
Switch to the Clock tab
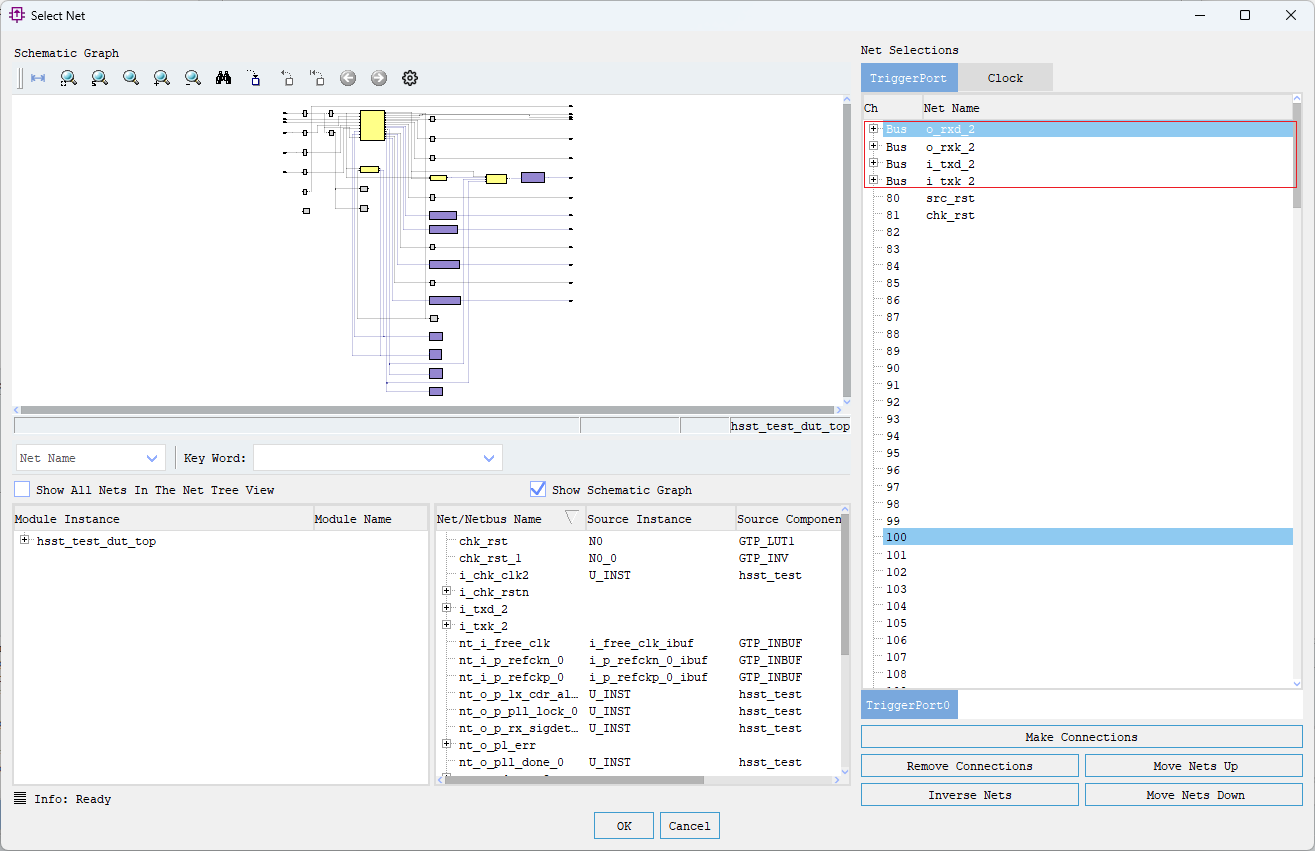(1005, 76)
